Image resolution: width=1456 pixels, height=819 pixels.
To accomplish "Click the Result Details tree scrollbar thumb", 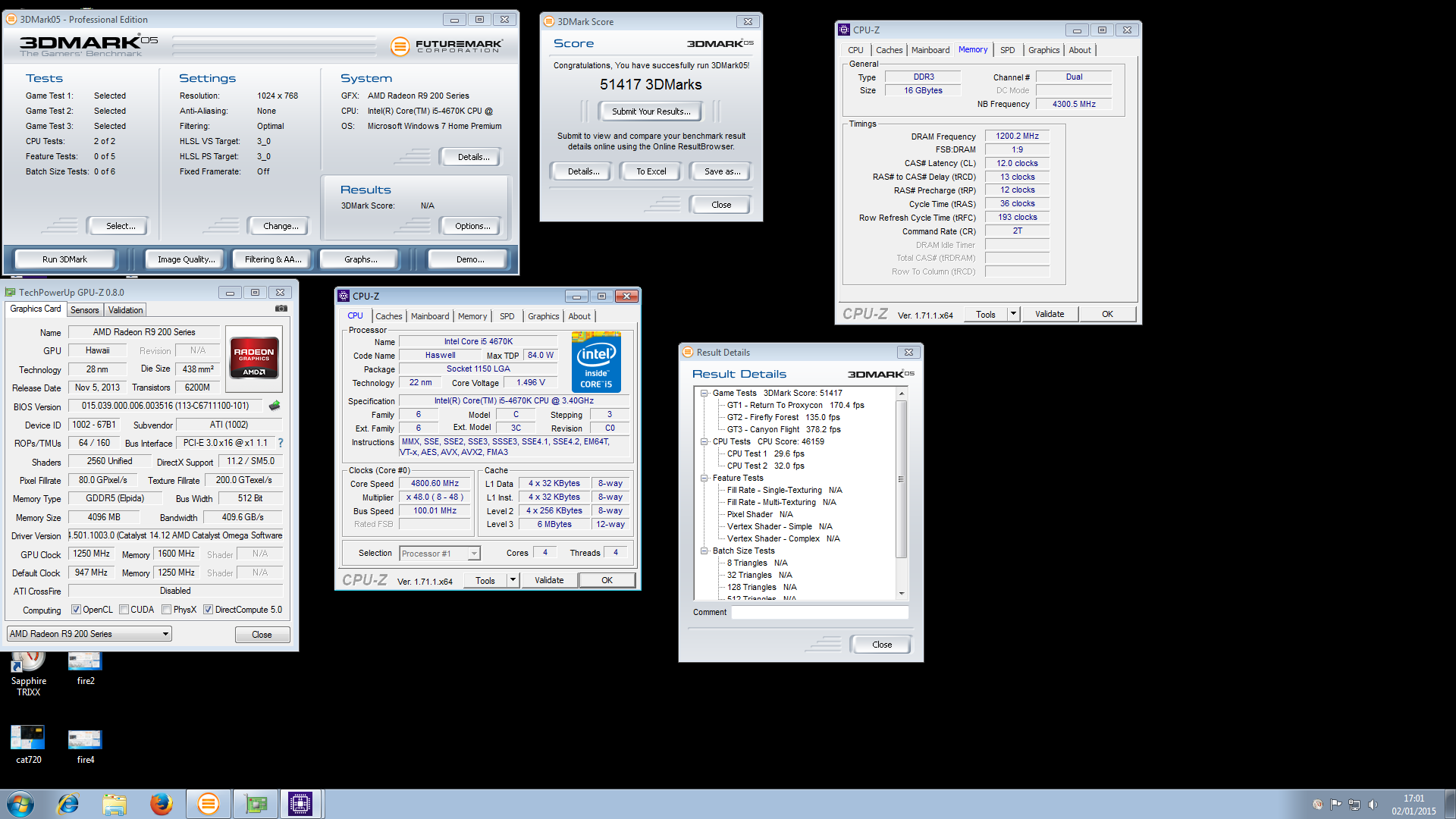I will [901, 479].
